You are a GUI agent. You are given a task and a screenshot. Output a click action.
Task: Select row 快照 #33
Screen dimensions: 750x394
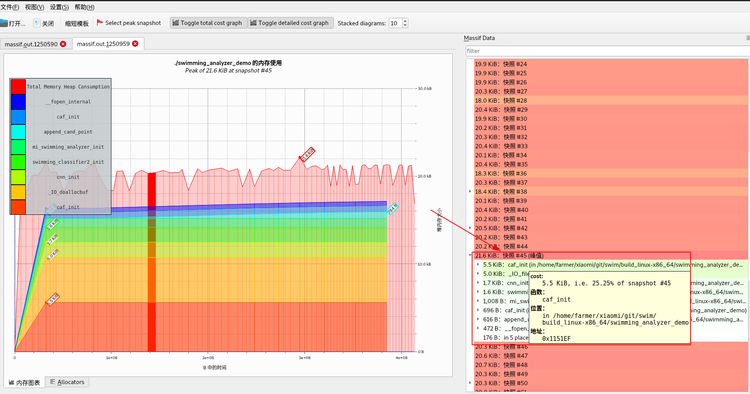coord(610,146)
